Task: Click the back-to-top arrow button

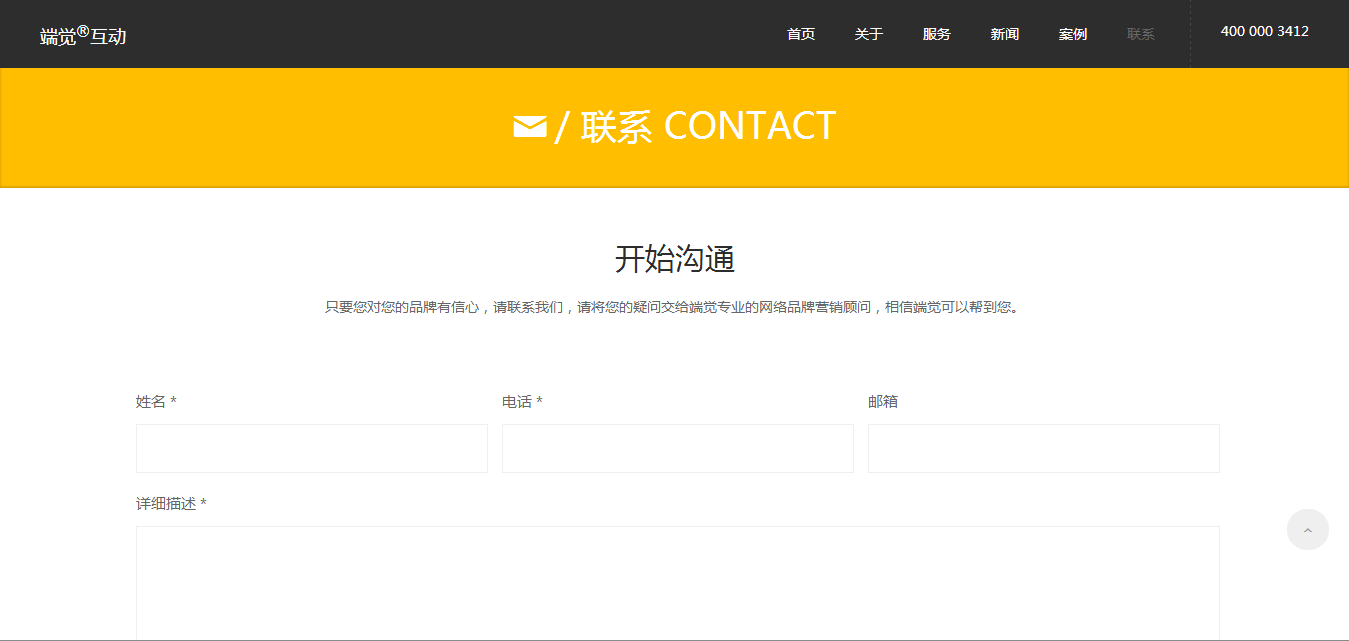Action: pos(1308,530)
